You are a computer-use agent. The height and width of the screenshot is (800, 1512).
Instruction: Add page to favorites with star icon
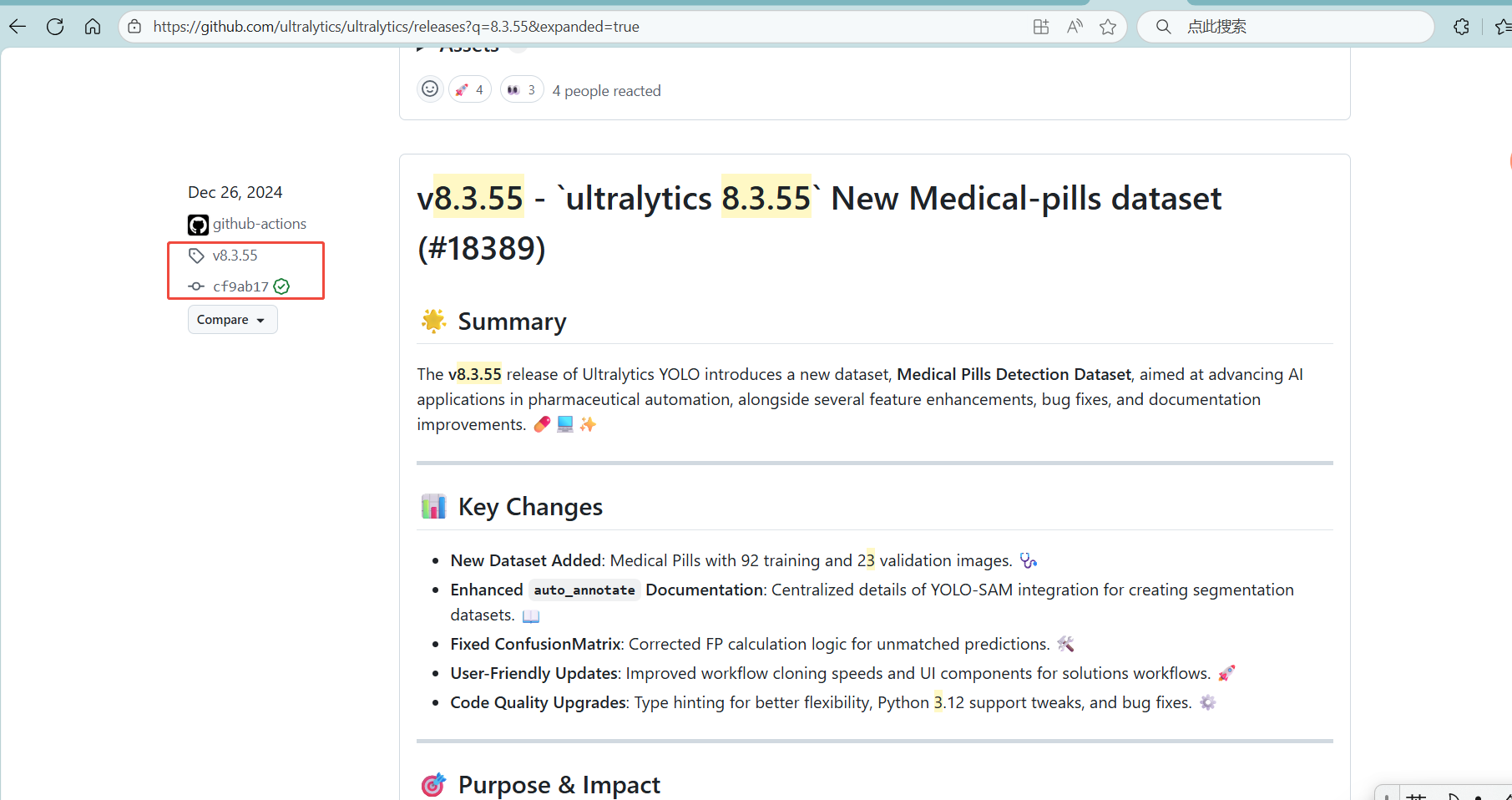point(1108,27)
